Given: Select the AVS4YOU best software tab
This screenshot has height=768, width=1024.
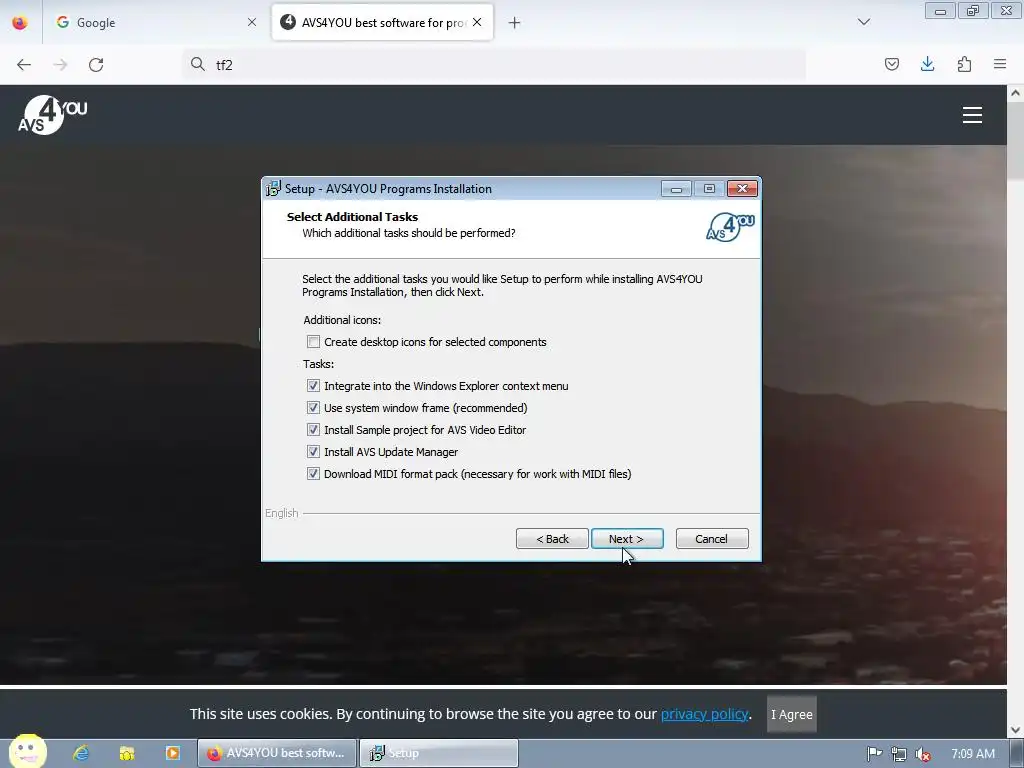Looking at the screenshot, I should point(382,22).
